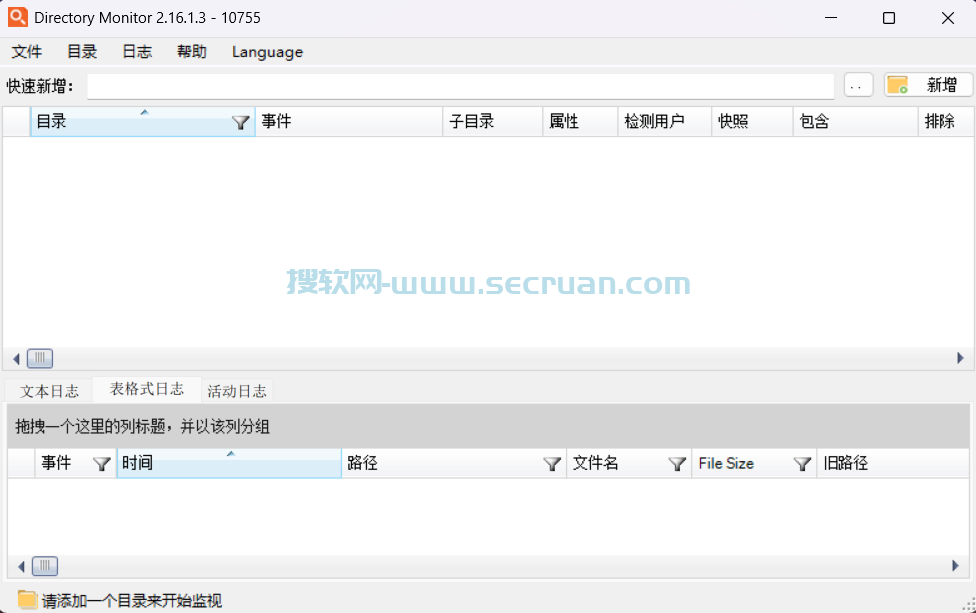Click the left scroll arrow of the log table
976x613 pixels.
point(21,566)
